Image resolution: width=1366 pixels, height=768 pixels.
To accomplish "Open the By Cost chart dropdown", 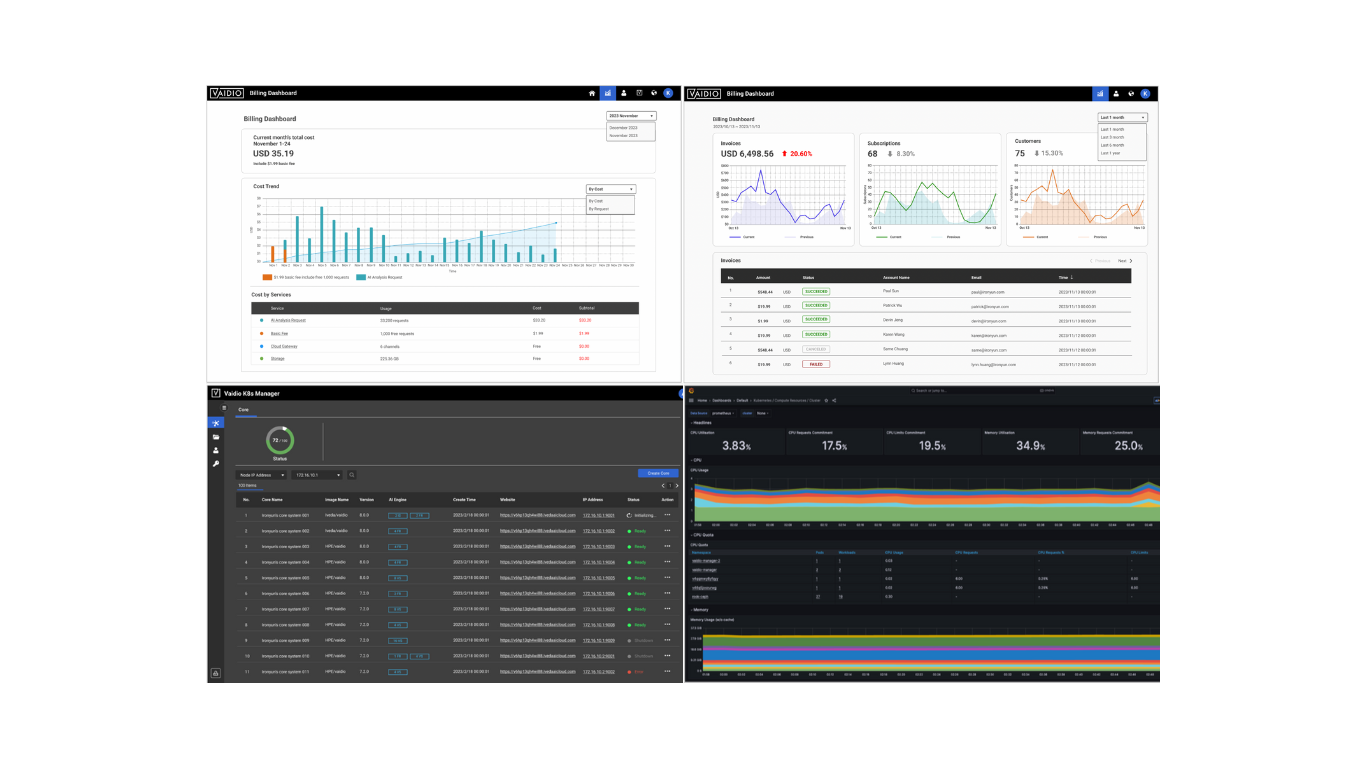I will 610,189.
